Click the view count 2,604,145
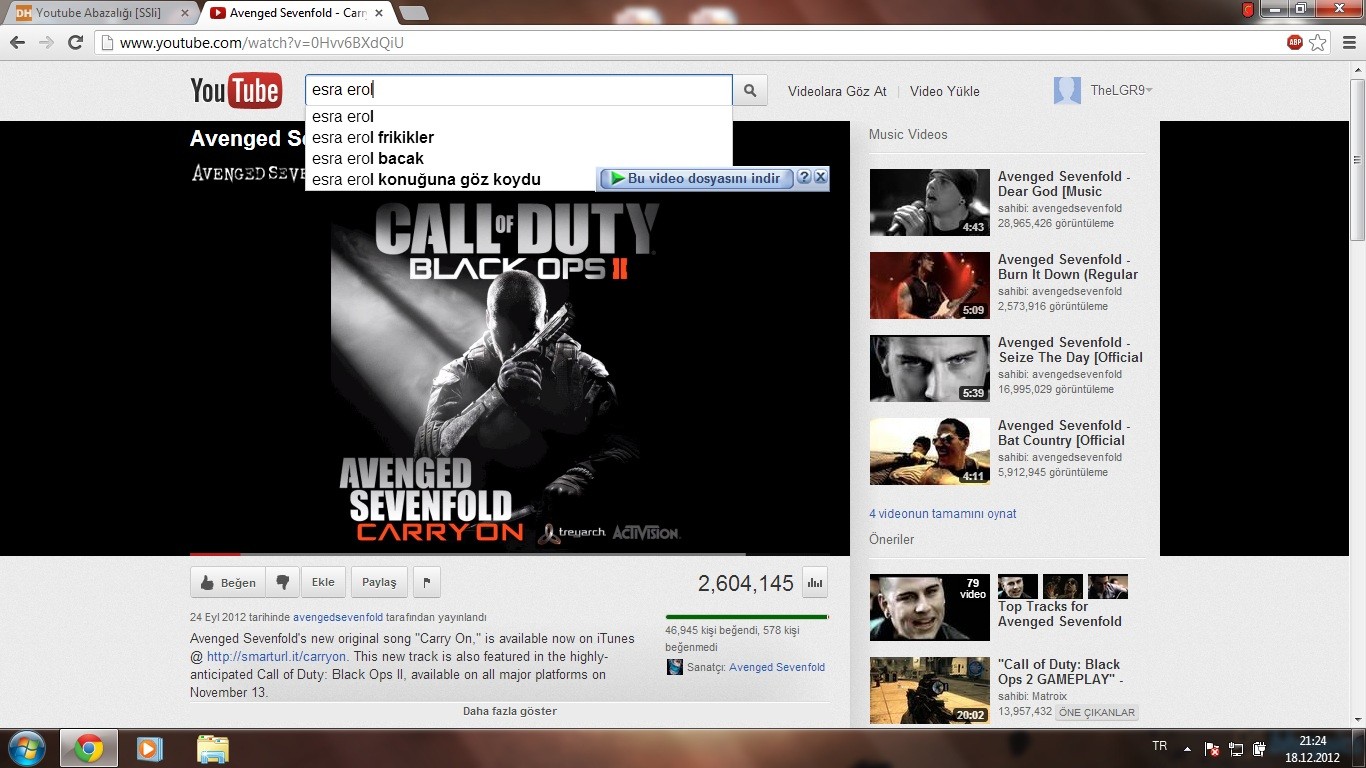Image resolution: width=1366 pixels, height=768 pixels. pos(746,583)
